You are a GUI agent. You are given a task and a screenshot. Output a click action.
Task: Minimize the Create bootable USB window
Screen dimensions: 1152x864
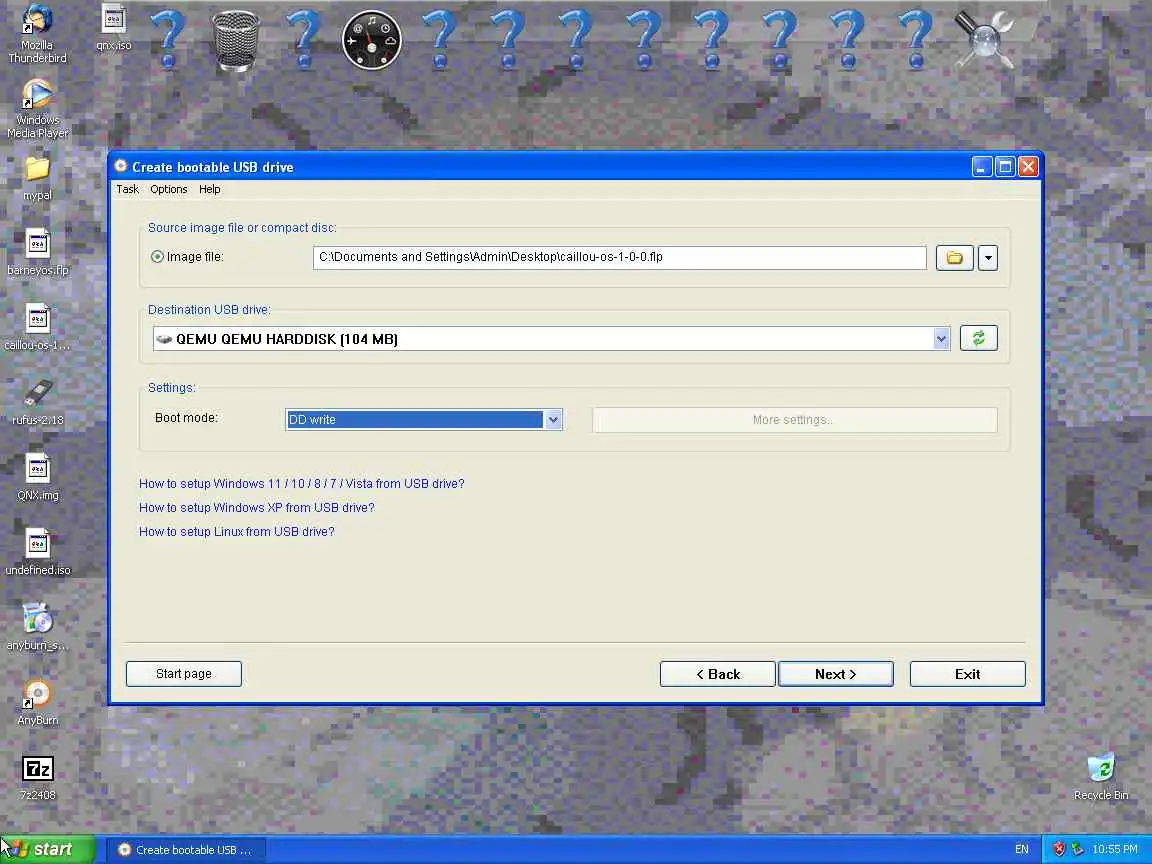[982, 167]
